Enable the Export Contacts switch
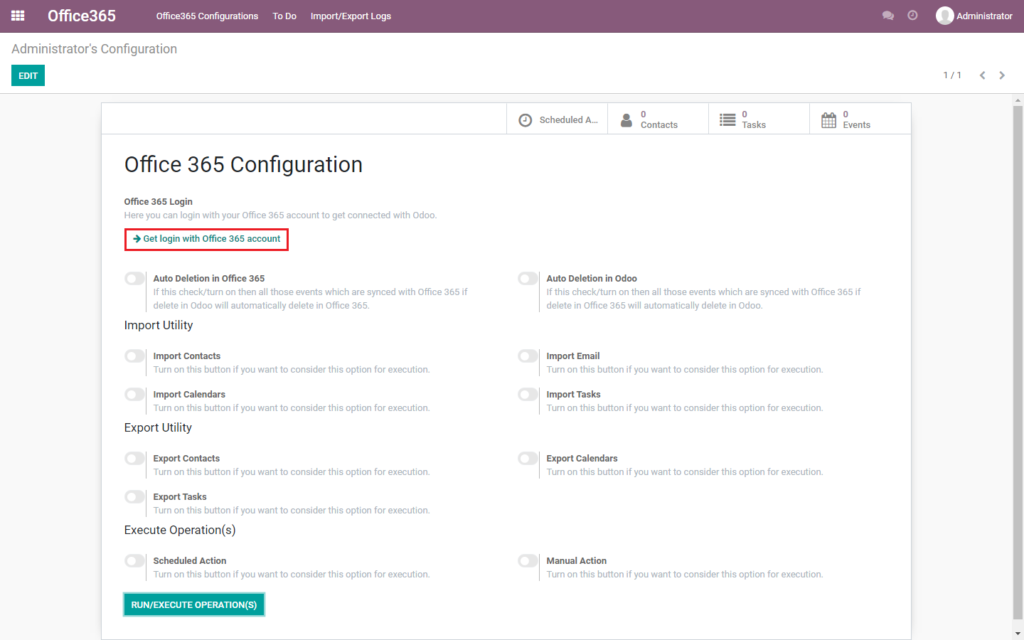 tap(135, 458)
